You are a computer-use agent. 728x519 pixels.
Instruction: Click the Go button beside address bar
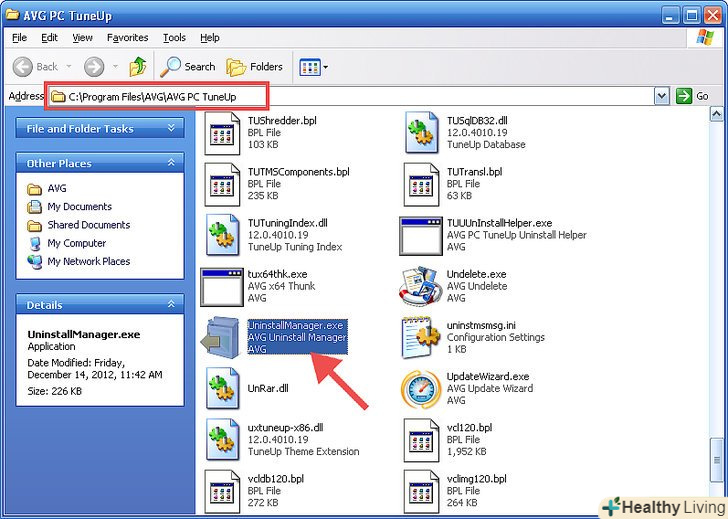692,96
